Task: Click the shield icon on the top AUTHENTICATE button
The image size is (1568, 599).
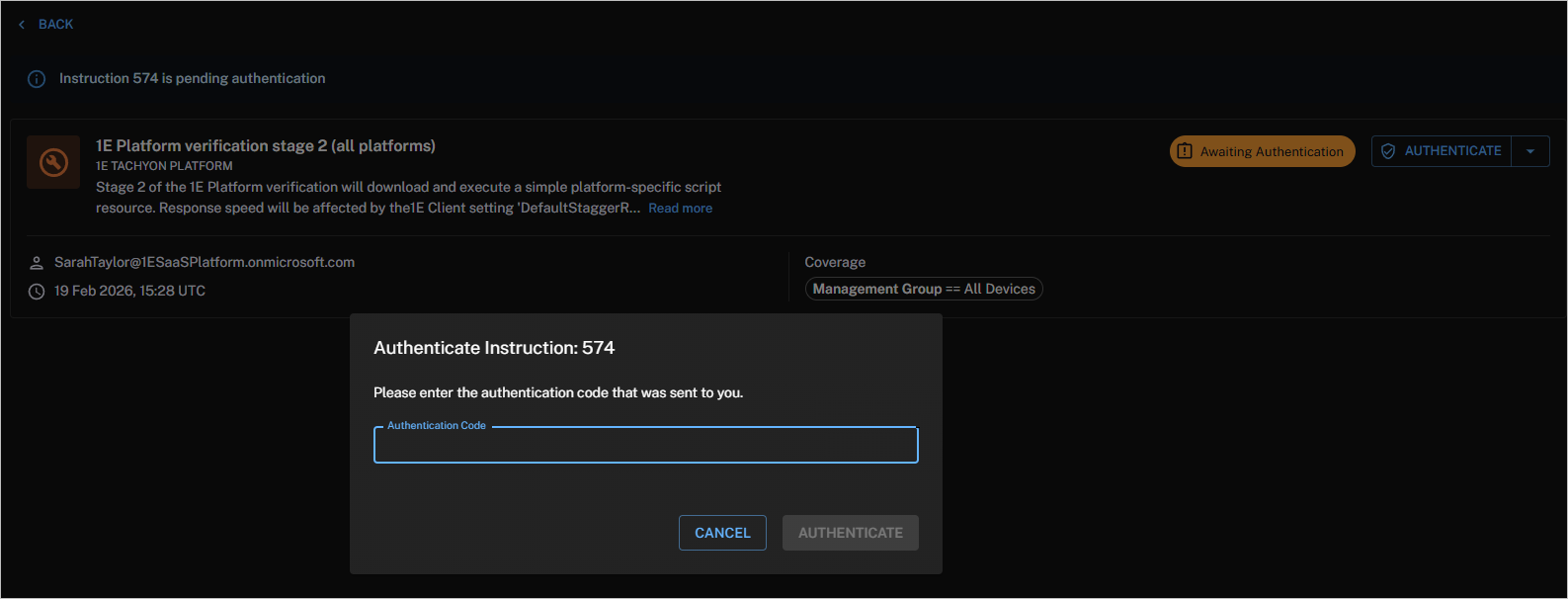Action: (1388, 151)
